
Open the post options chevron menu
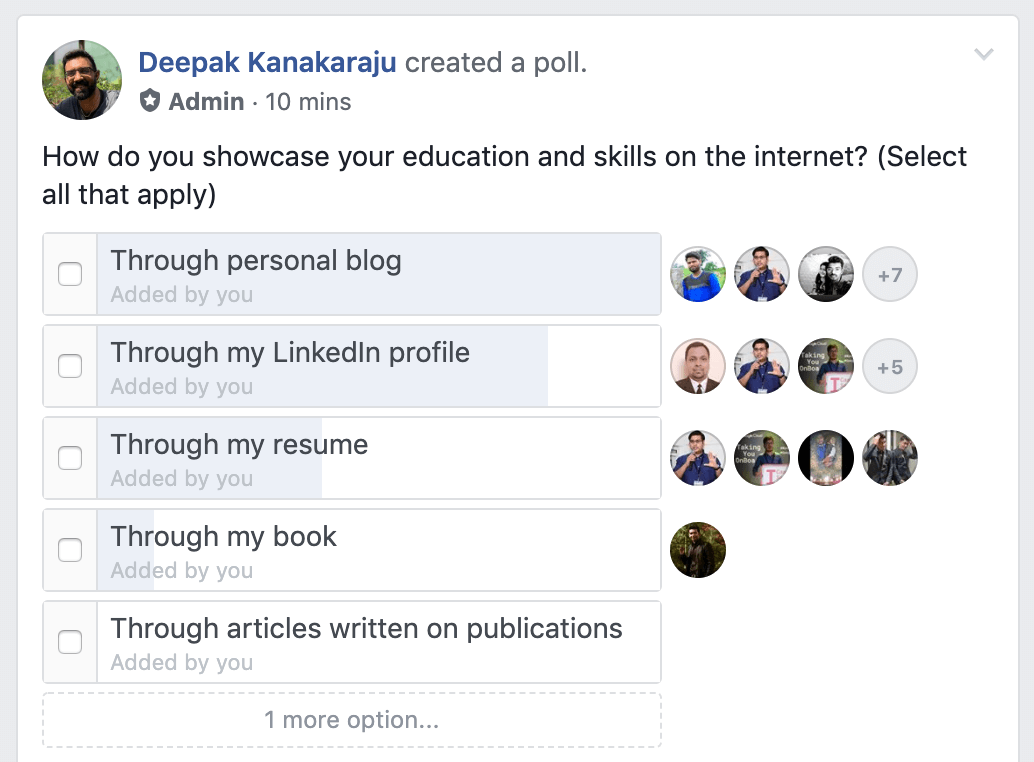click(983, 54)
